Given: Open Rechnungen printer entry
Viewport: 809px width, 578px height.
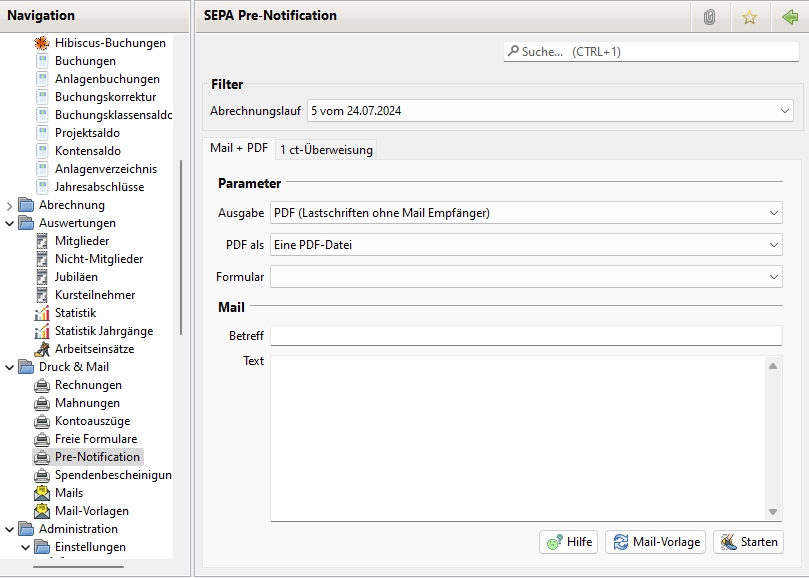Looking at the screenshot, I should coord(88,385).
